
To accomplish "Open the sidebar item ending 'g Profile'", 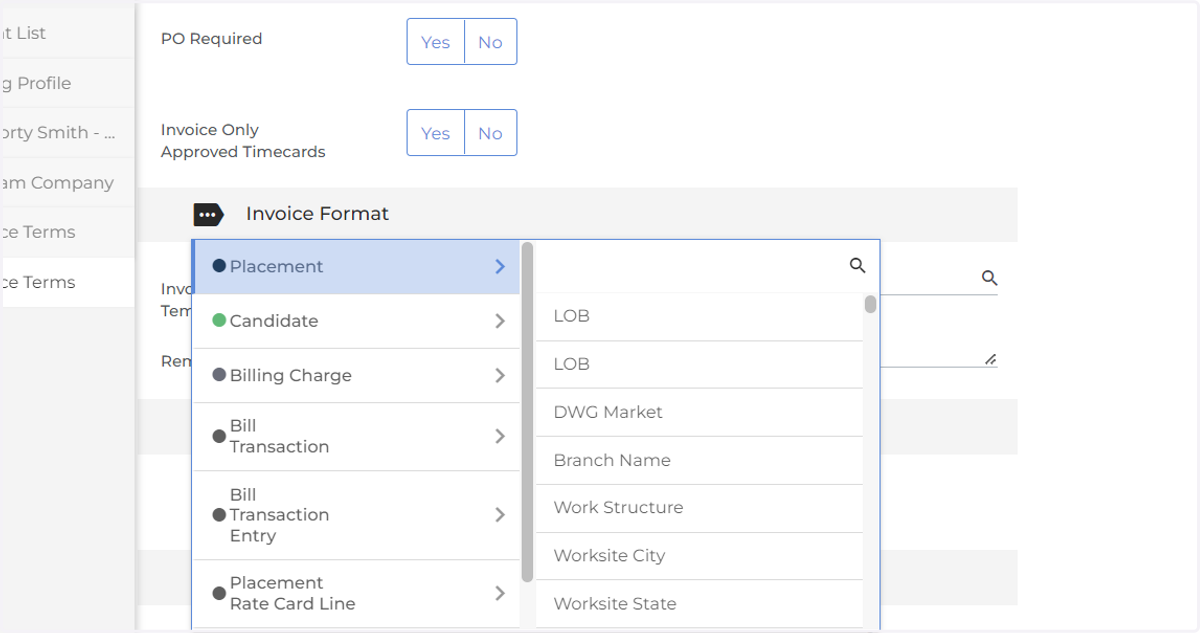I will click(67, 83).
